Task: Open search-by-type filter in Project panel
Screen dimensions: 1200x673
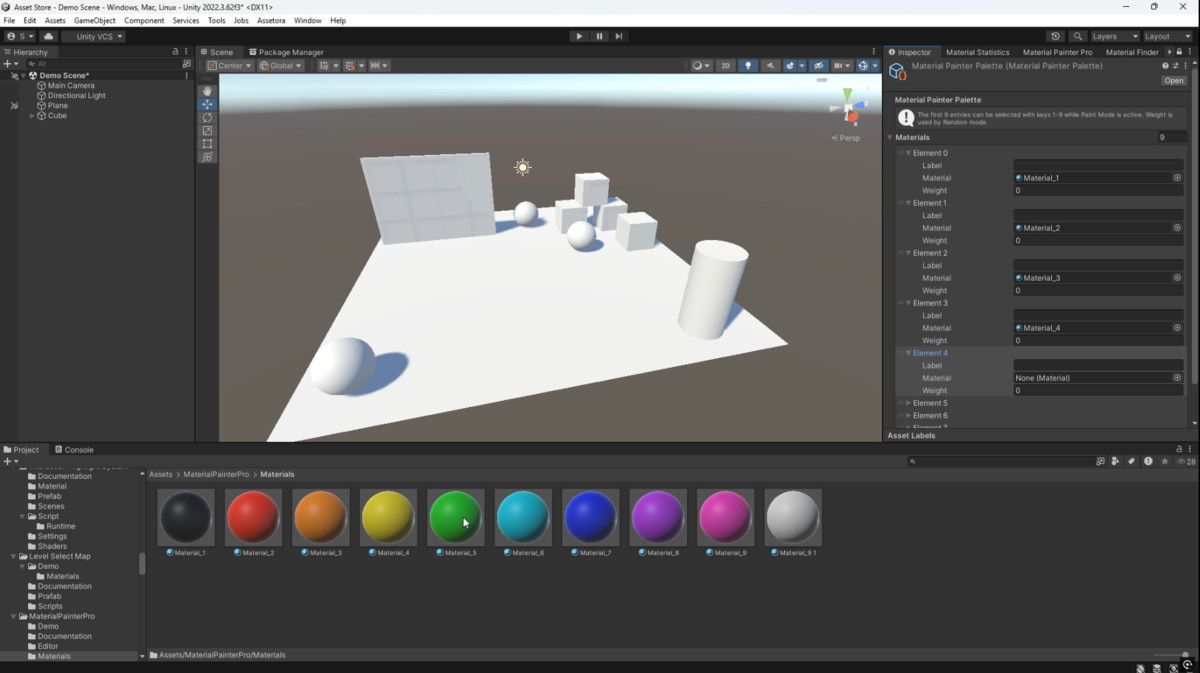Action: [1115, 461]
